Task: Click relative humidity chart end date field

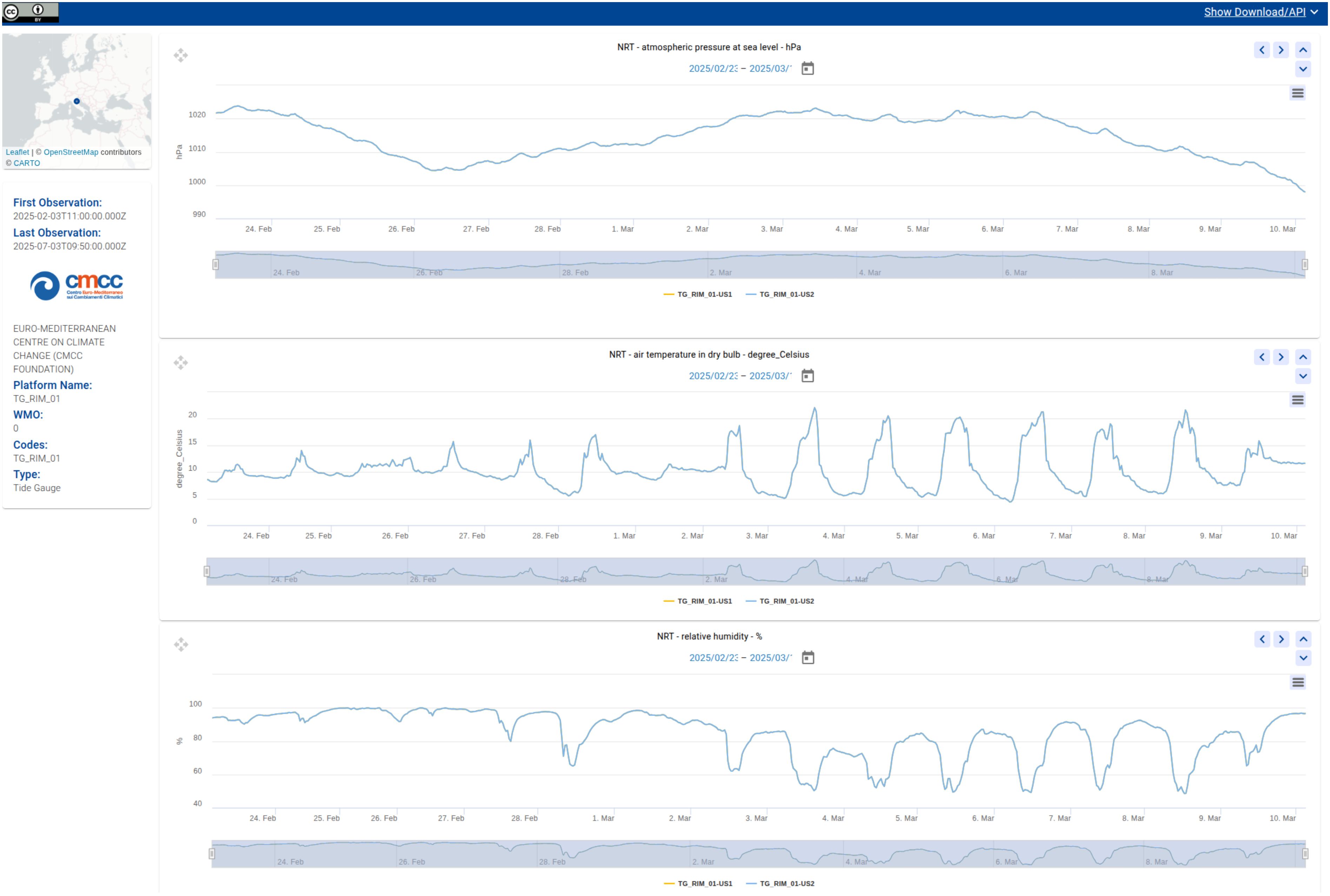Action: click(x=771, y=658)
